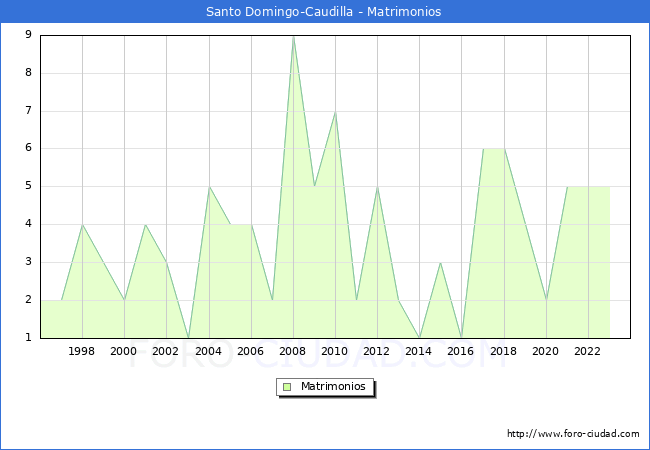Image resolution: width=650 pixels, height=450 pixels.
Task: Click the Matrimonios legend color swatch
Action: click(x=287, y=387)
